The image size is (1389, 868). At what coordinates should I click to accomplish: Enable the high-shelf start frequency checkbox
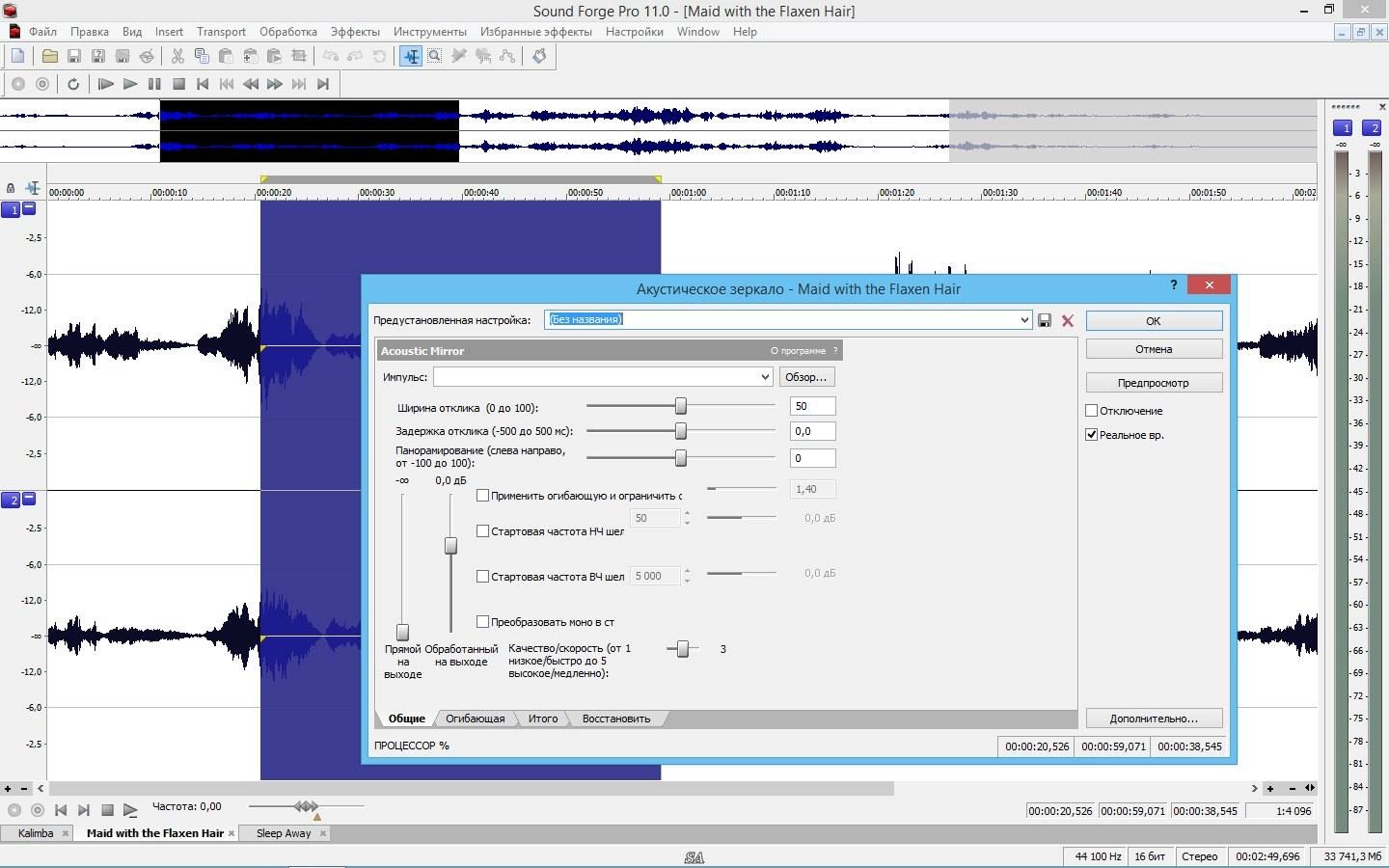point(483,576)
